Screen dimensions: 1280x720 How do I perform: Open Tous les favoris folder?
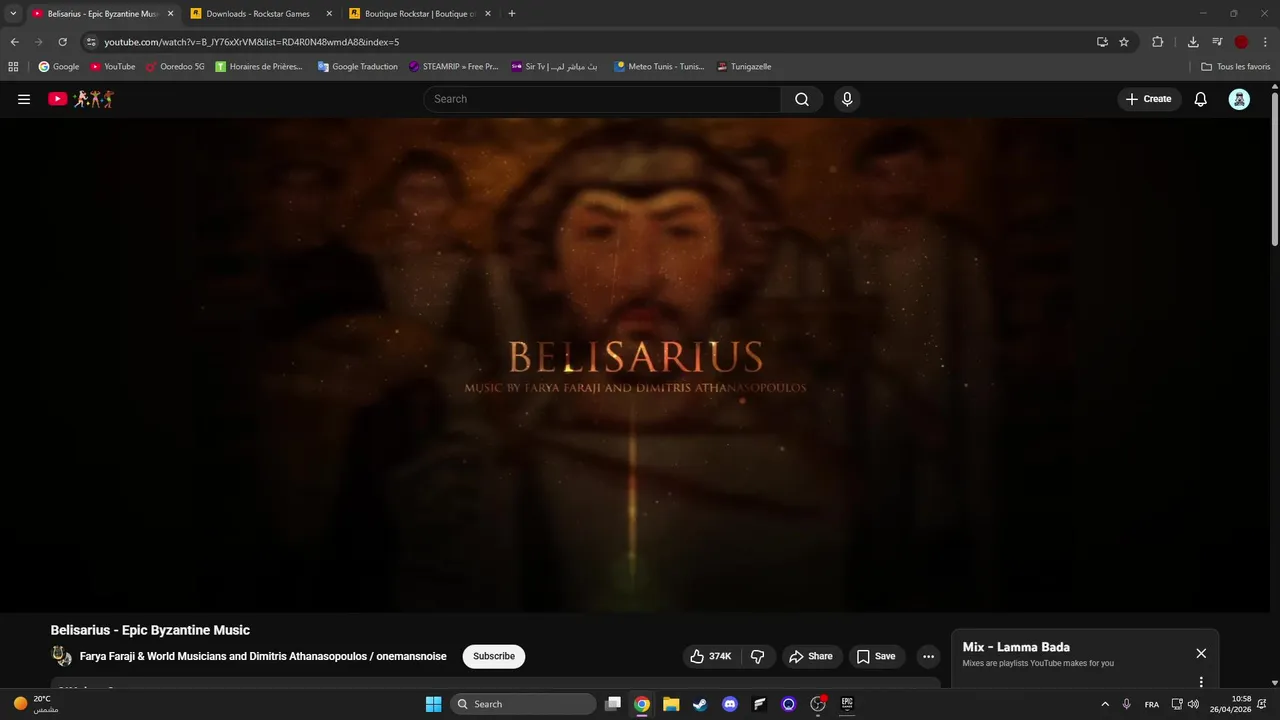pos(1236,67)
